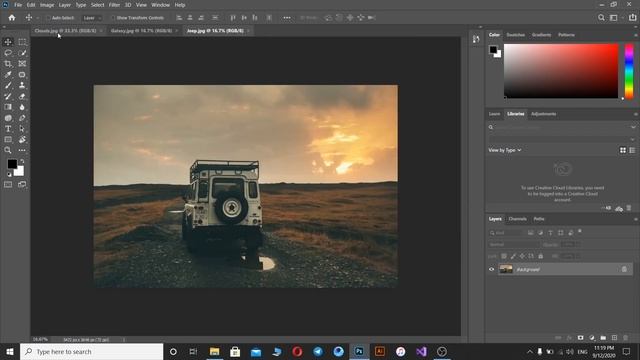Select the Horizontal Type tool

[x=8, y=129]
